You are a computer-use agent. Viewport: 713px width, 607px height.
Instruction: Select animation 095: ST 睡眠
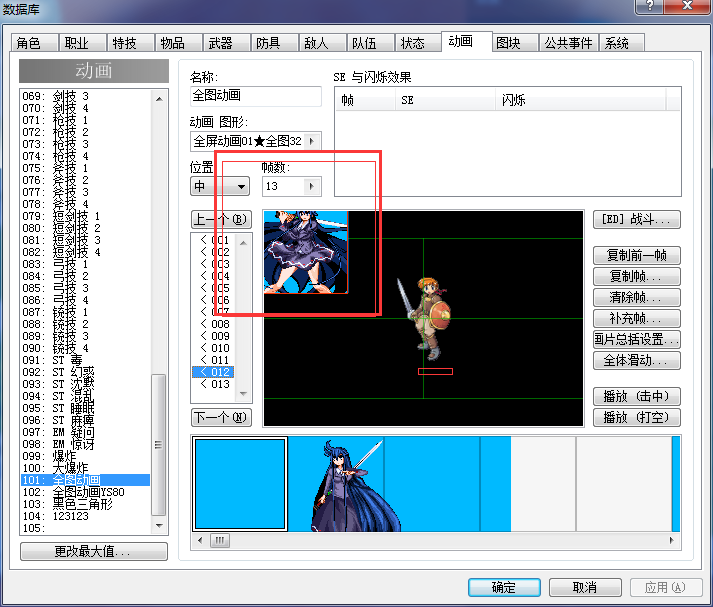pyautogui.click(x=85, y=408)
